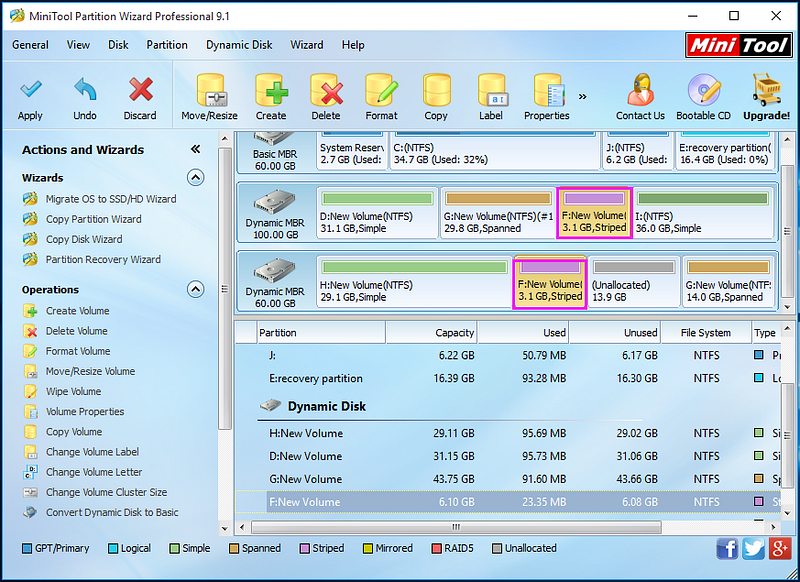Click Create Volume operation

[66, 311]
